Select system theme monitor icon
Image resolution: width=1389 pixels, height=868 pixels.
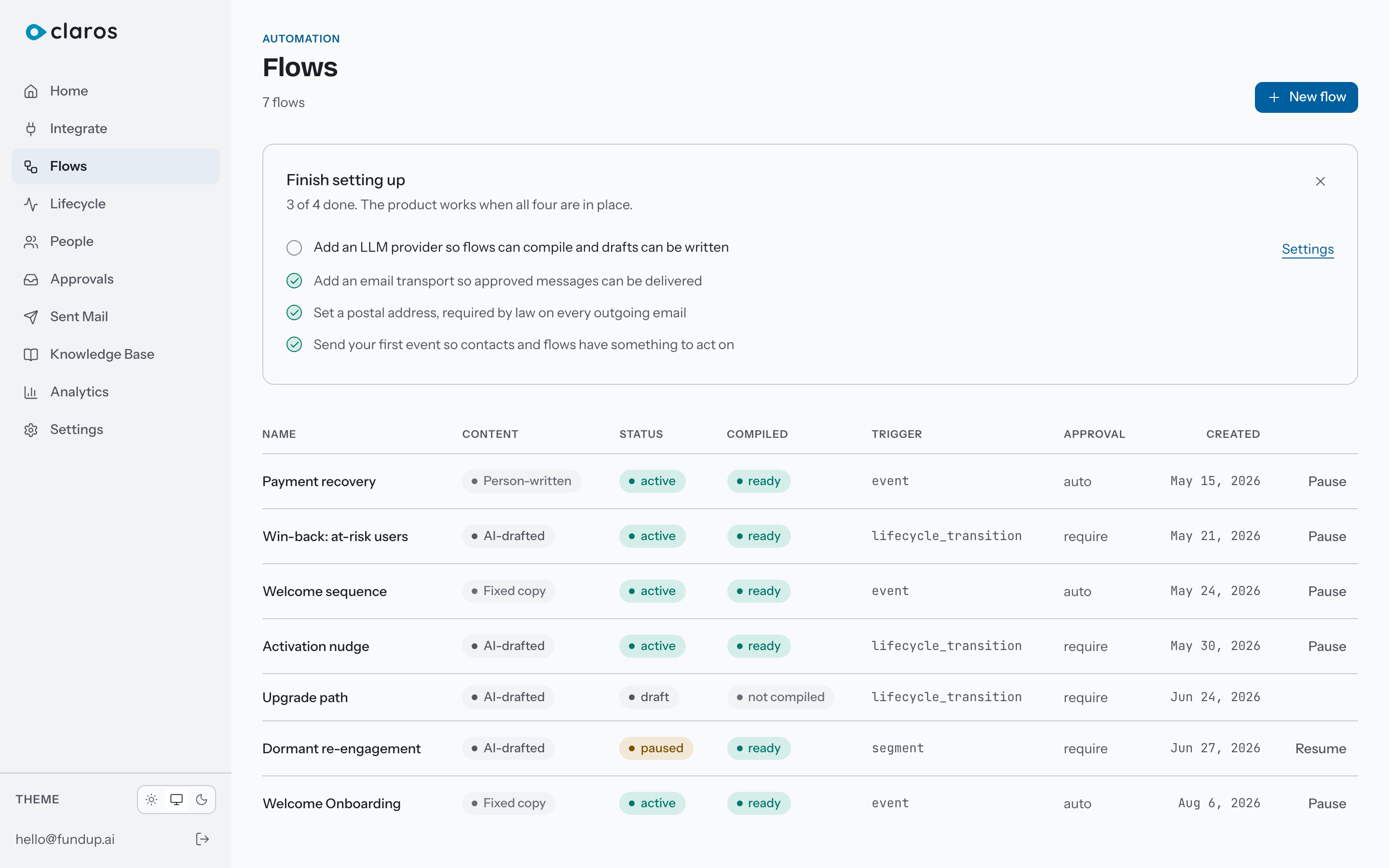coord(177,799)
